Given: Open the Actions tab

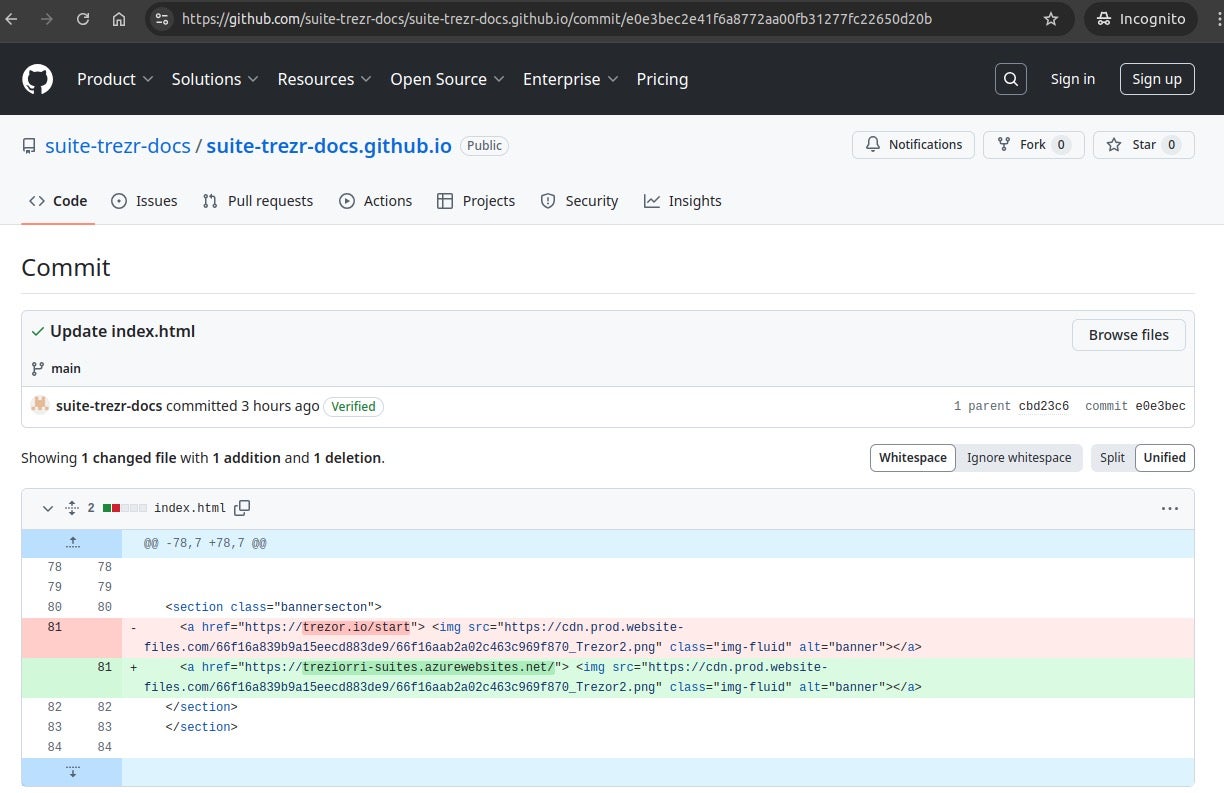Looking at the screenshot, I should 375,201.
